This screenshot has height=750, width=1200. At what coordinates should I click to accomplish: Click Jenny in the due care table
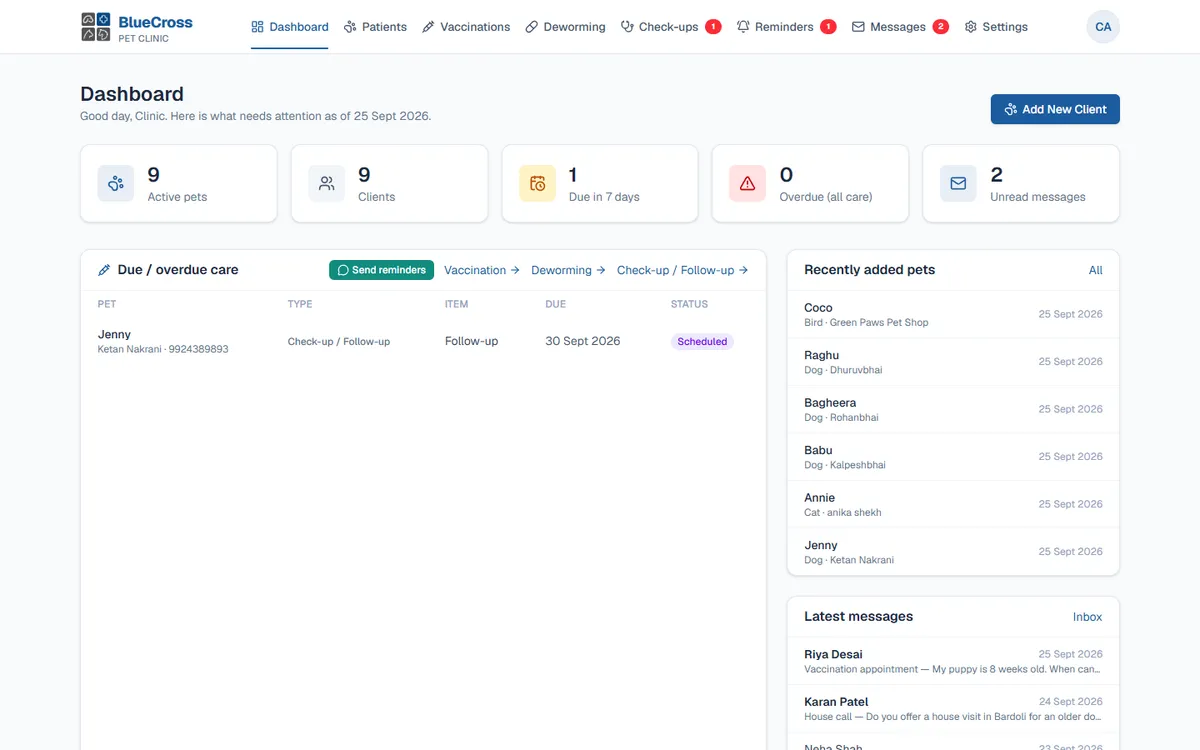coord(114,334)
